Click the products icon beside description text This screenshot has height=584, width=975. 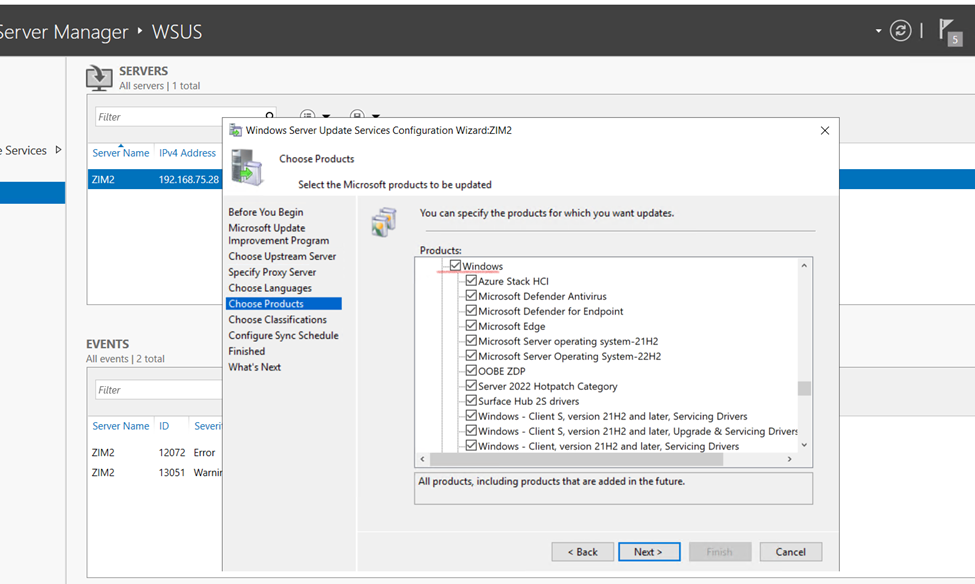[x=384, y=222]
